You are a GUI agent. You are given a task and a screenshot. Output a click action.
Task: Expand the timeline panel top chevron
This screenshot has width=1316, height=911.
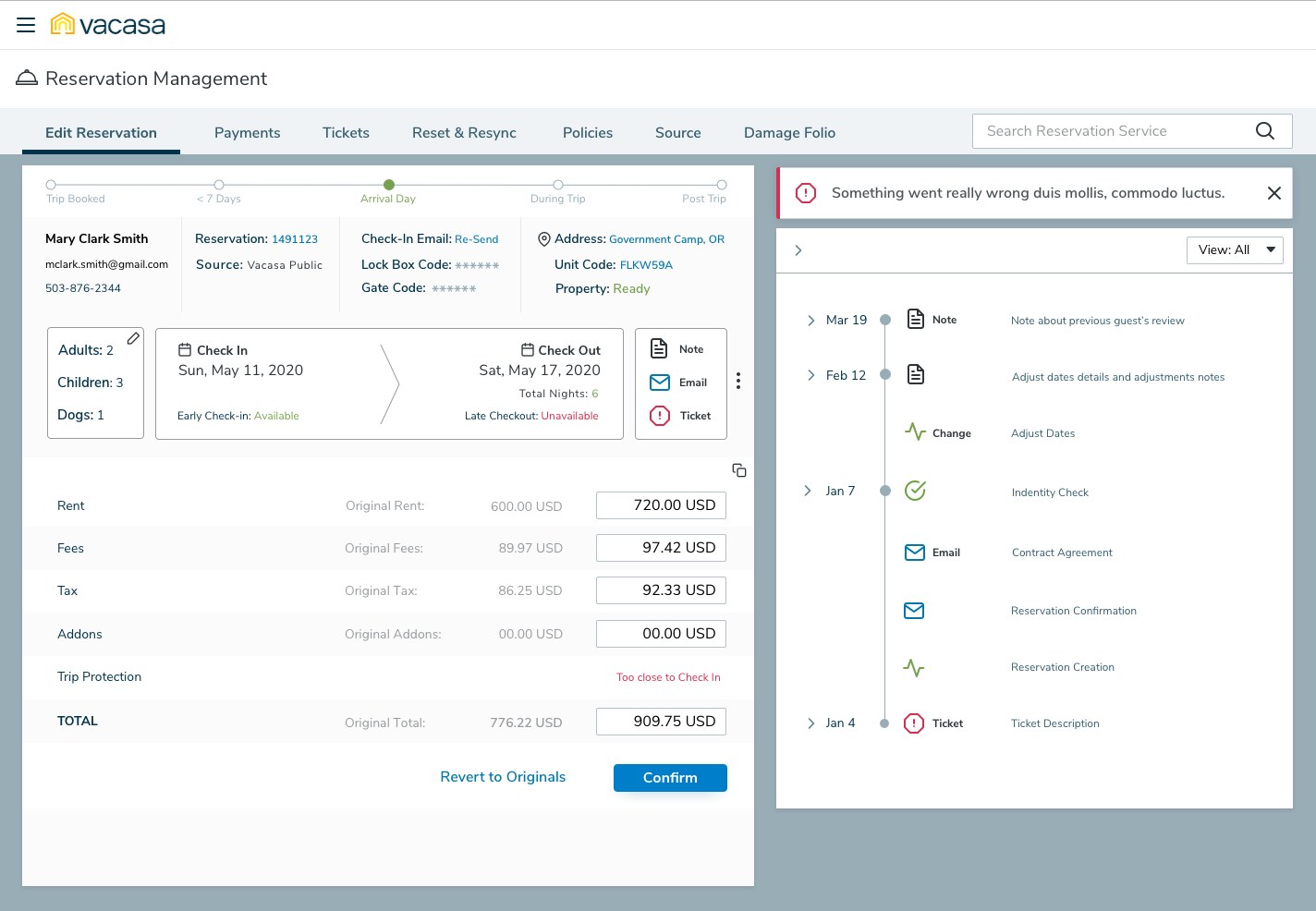click(798, 250)
